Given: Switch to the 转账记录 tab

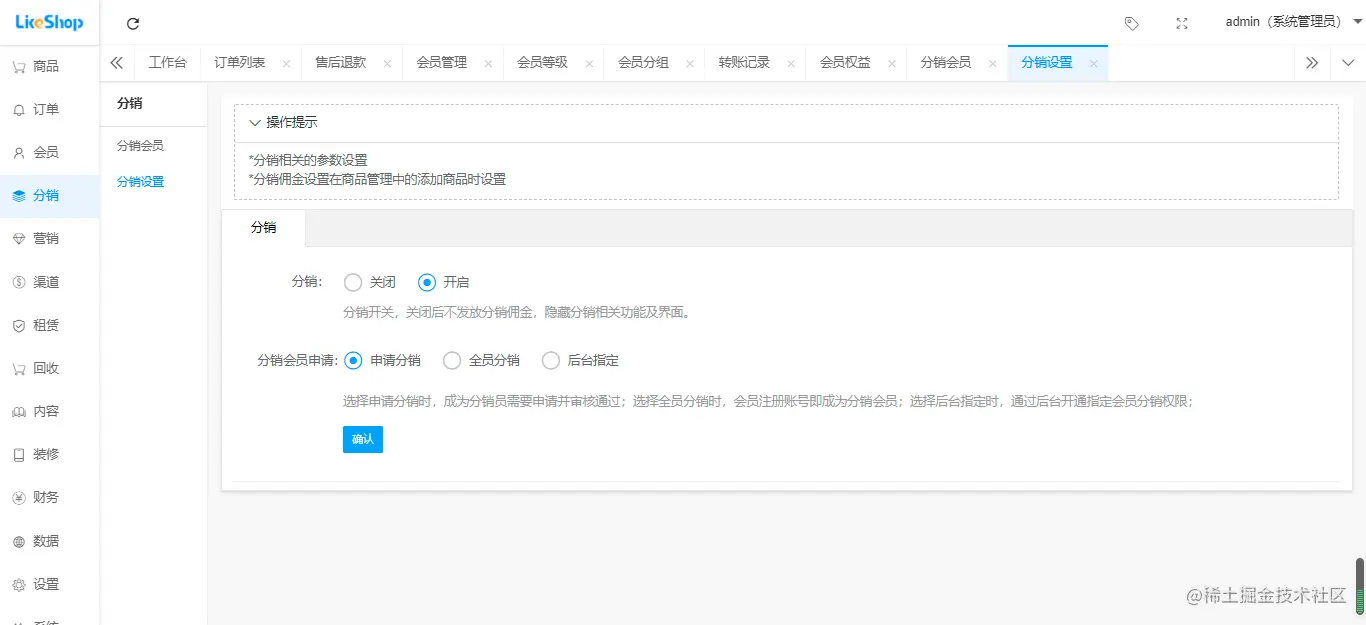Looking at the screenshot, I should pos(745,62).
